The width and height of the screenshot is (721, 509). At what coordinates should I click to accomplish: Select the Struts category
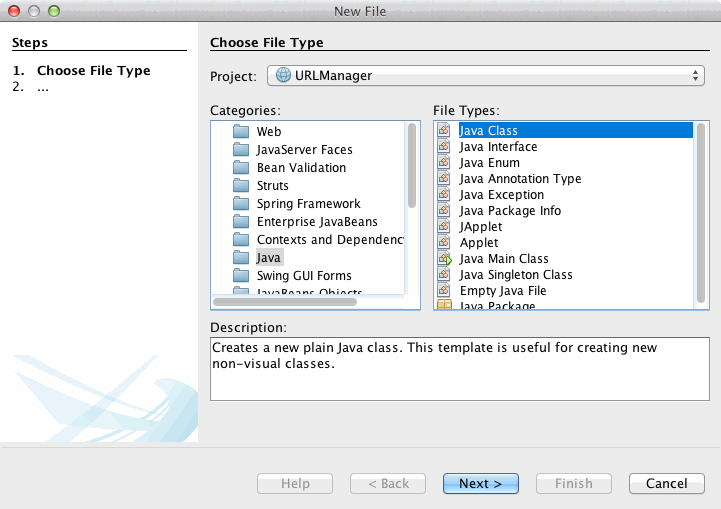pyautogui.click(x=272, y=186)
